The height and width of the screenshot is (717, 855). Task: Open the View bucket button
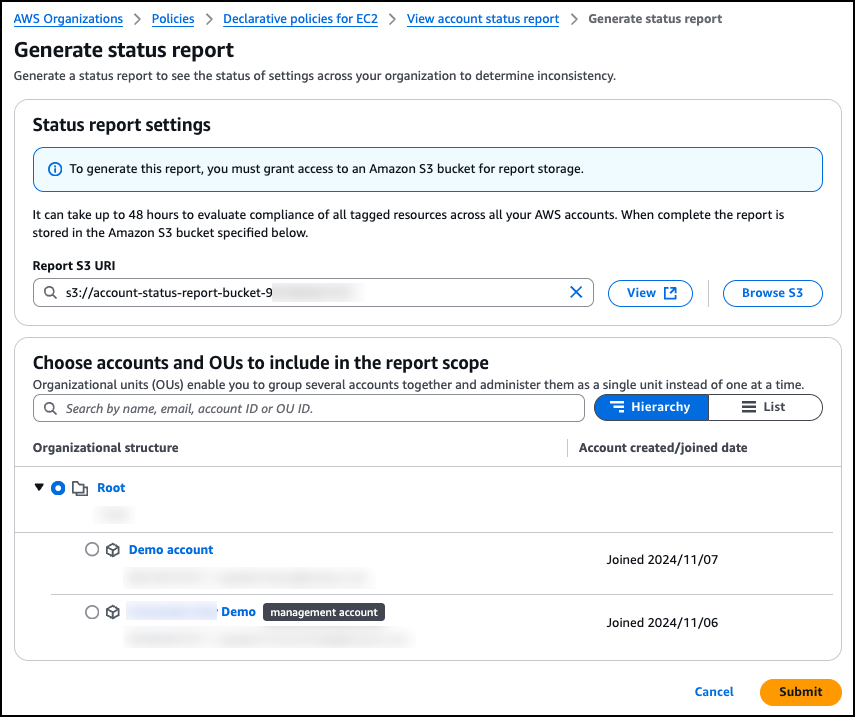[650, 293]
